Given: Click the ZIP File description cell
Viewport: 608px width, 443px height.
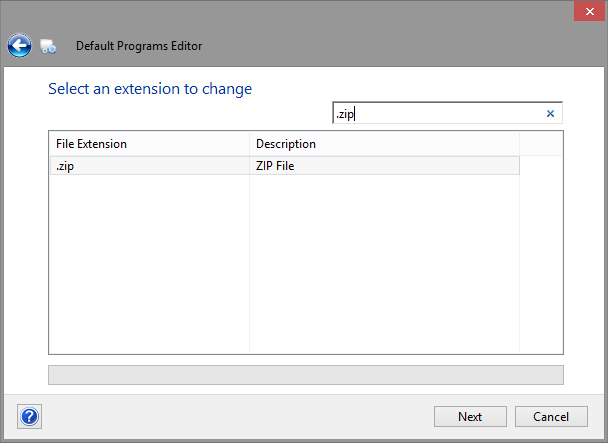Looking at the screenshot, I should [x=383, y=166].
